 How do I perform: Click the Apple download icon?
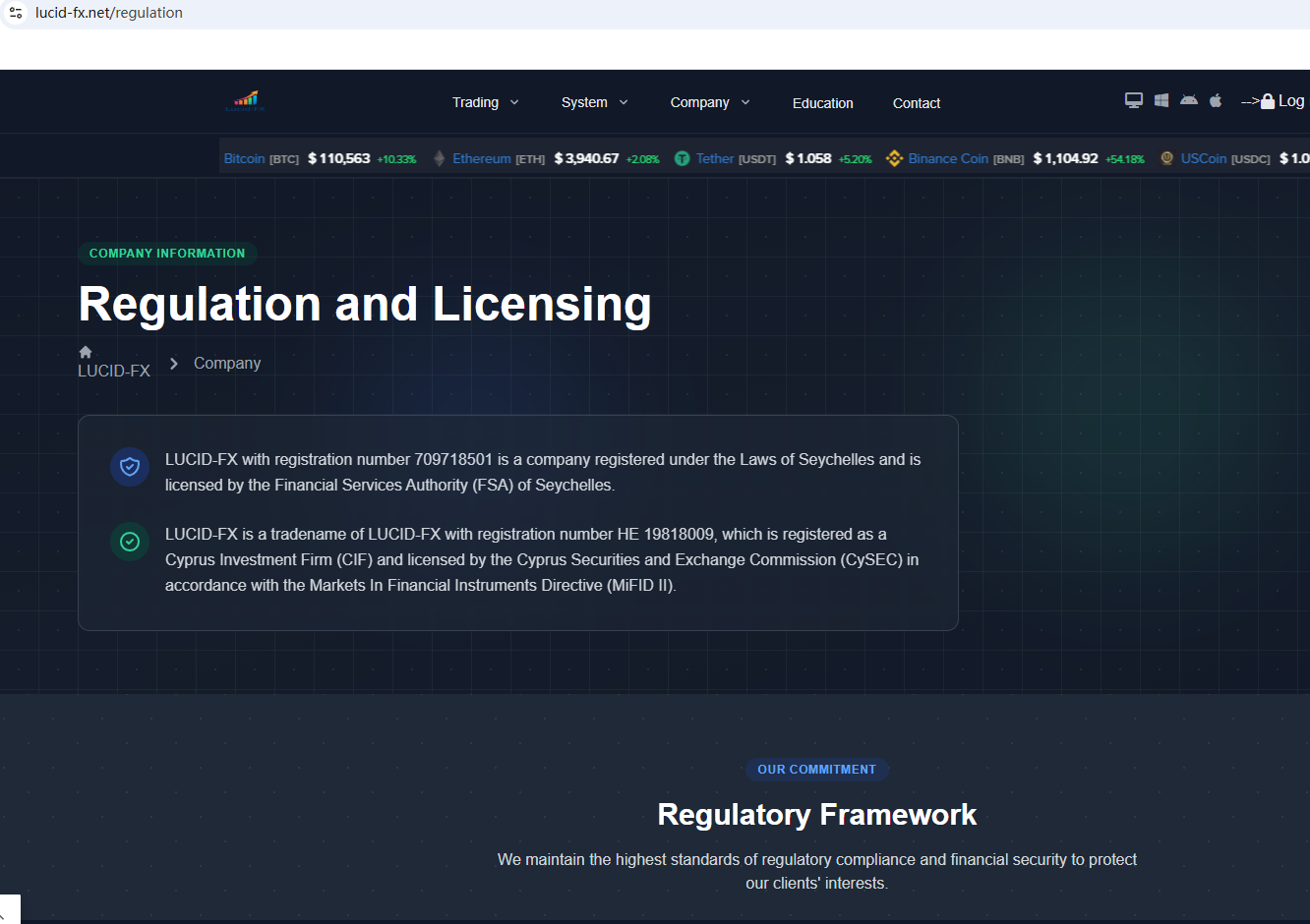pos(1216,100)
